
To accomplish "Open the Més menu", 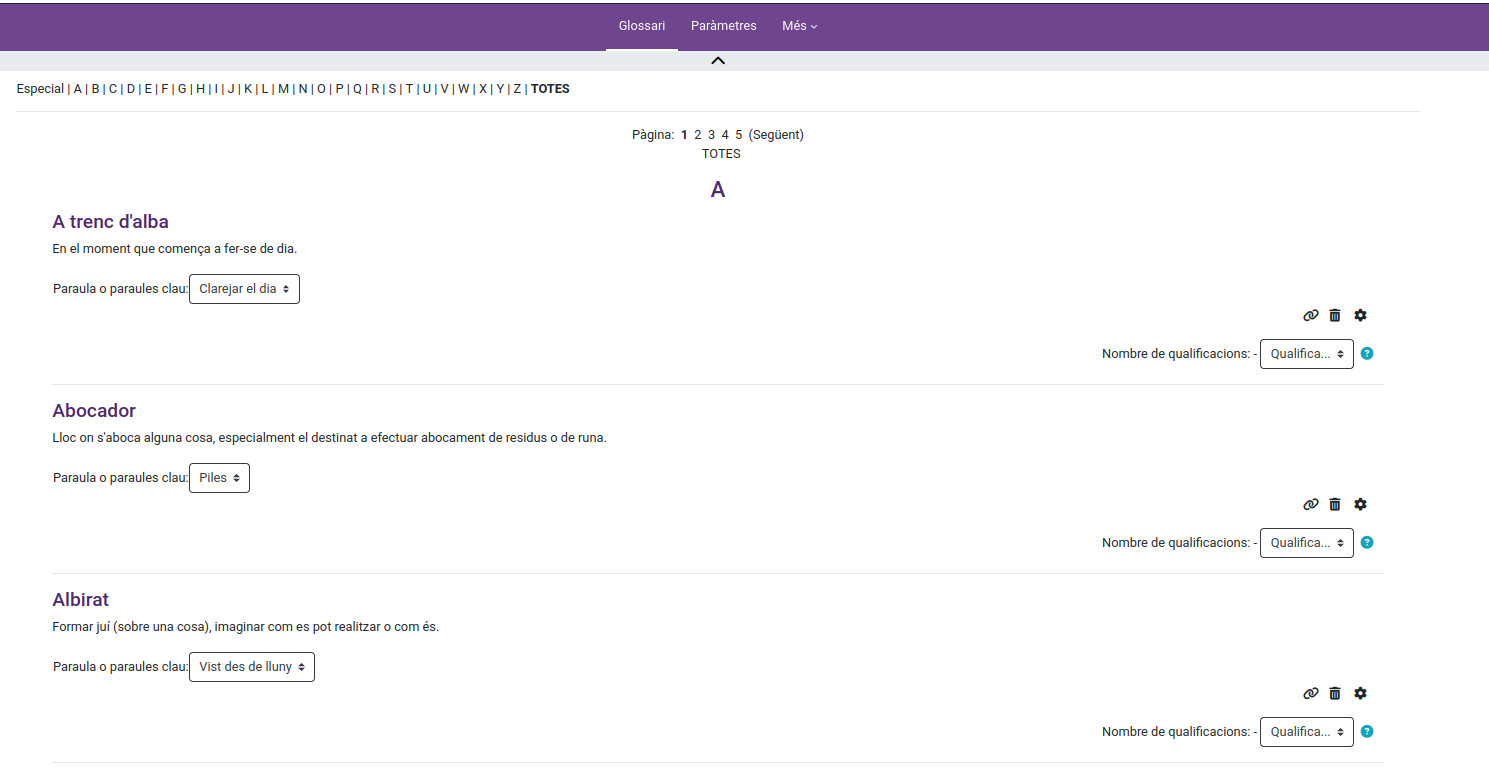I will pyautogui.click(x=799, y=26).
